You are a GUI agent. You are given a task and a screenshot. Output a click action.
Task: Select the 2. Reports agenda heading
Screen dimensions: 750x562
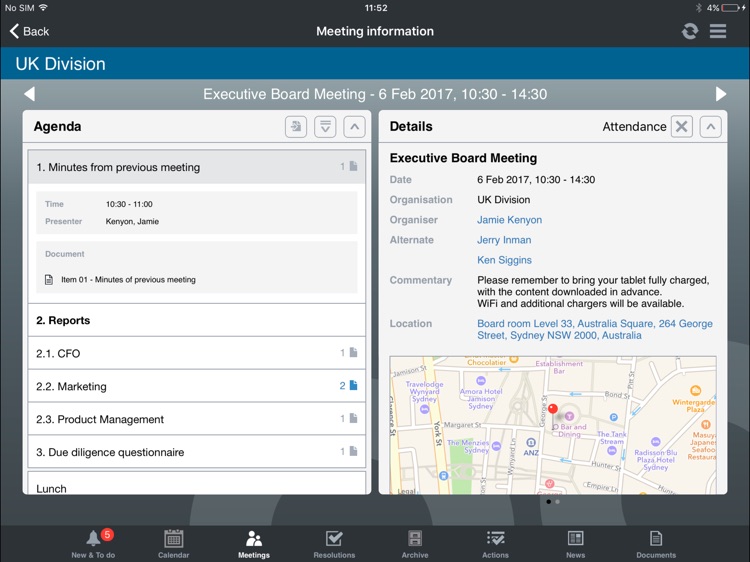point(197,320)
